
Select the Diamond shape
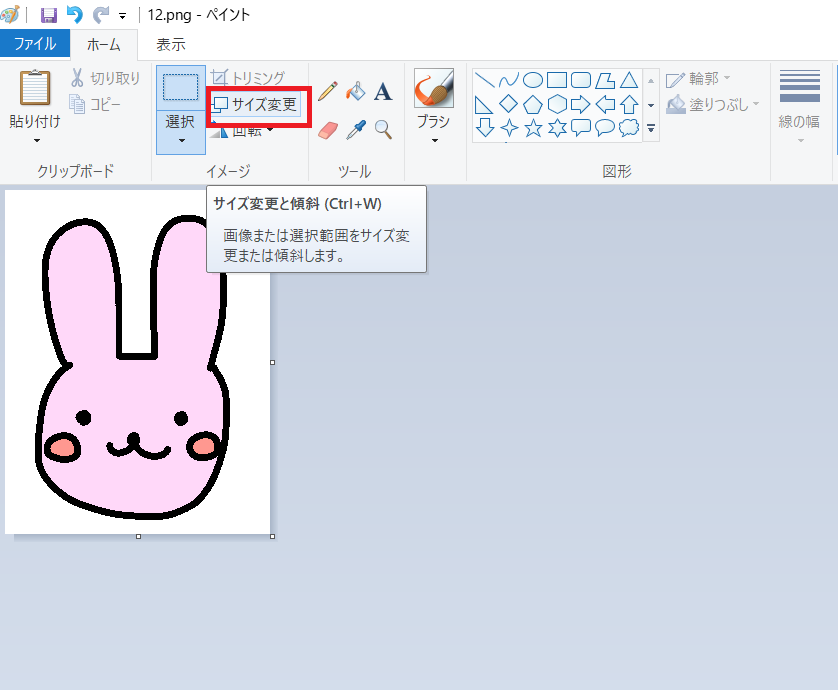point(508,104)
